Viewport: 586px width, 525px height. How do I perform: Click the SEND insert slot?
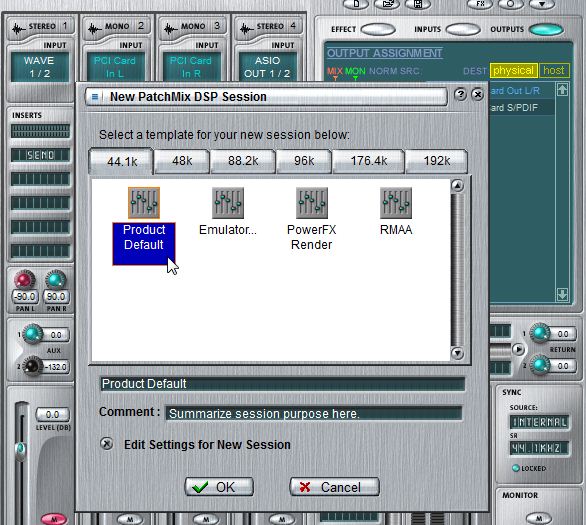pos(40,155)
